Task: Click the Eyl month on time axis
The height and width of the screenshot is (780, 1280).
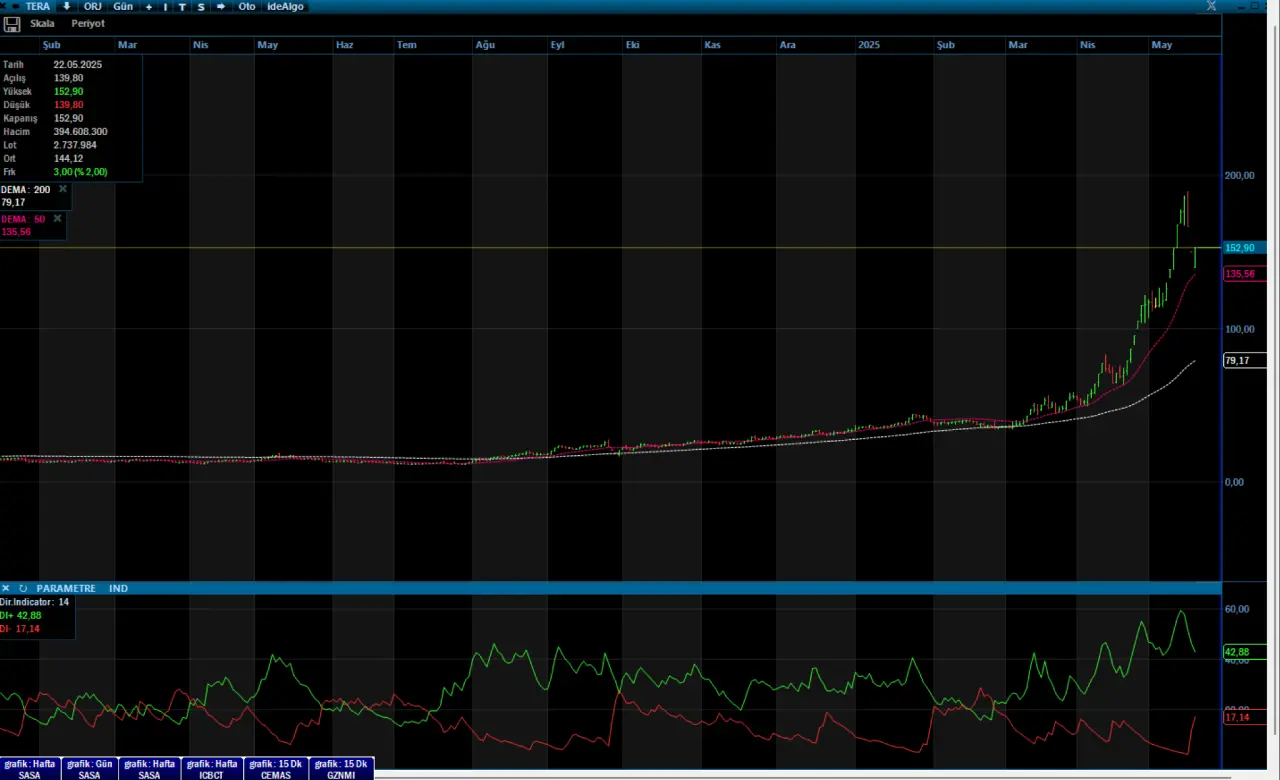Action: coord(558,45)
